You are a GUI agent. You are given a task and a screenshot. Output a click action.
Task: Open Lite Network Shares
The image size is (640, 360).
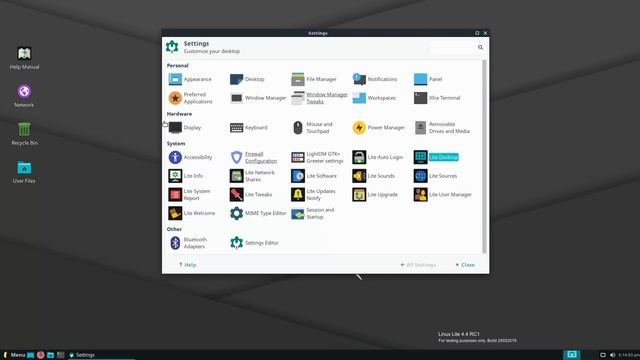point(252,176)
